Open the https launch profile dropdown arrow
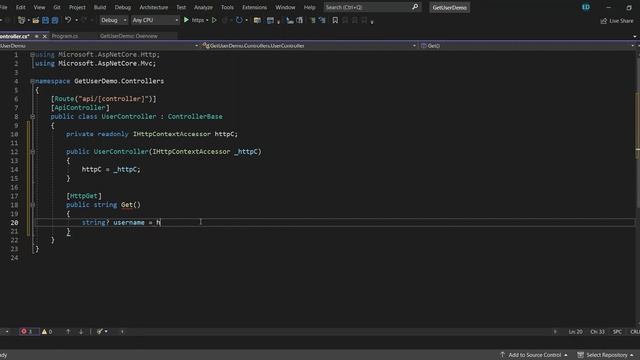The width and height of the screenshot is (640, 360). pyautogui.click(x=207, y=20)
